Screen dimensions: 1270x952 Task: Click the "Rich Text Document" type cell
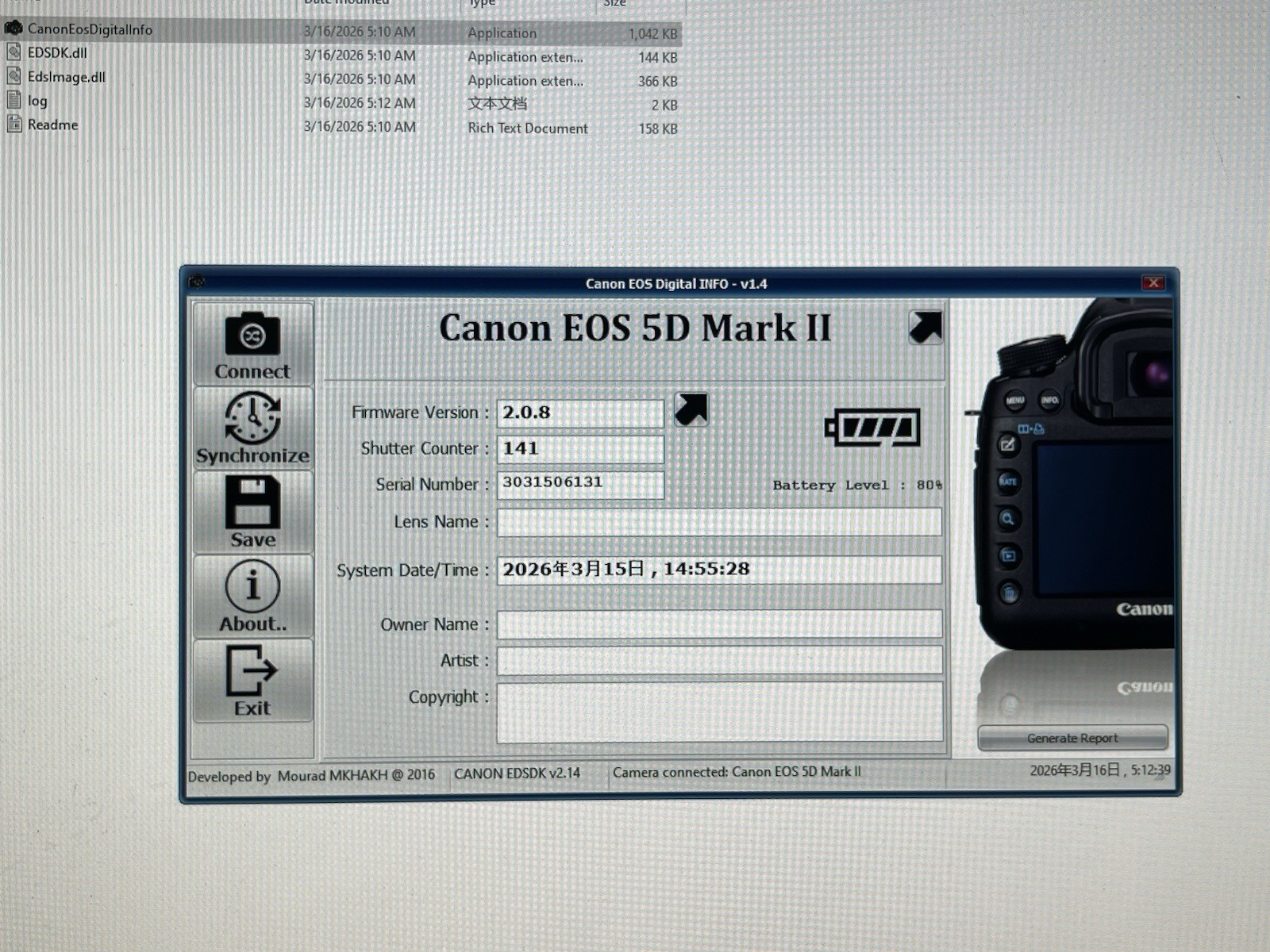pos(528,128)
